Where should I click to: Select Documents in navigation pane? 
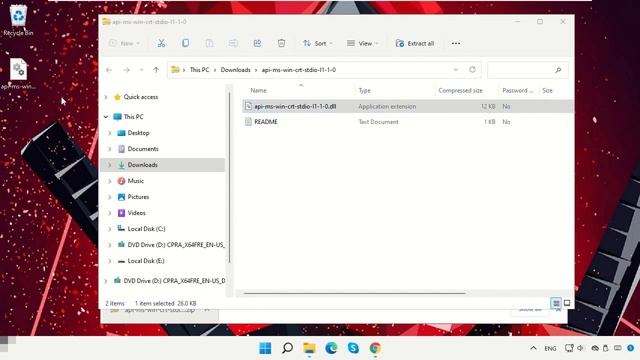[143, 149]
